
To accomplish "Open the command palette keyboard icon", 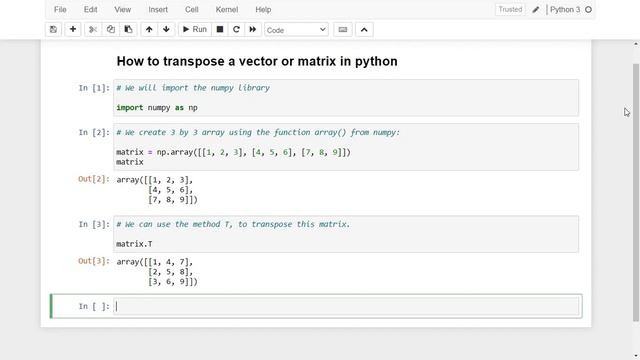I will point(343,29).
